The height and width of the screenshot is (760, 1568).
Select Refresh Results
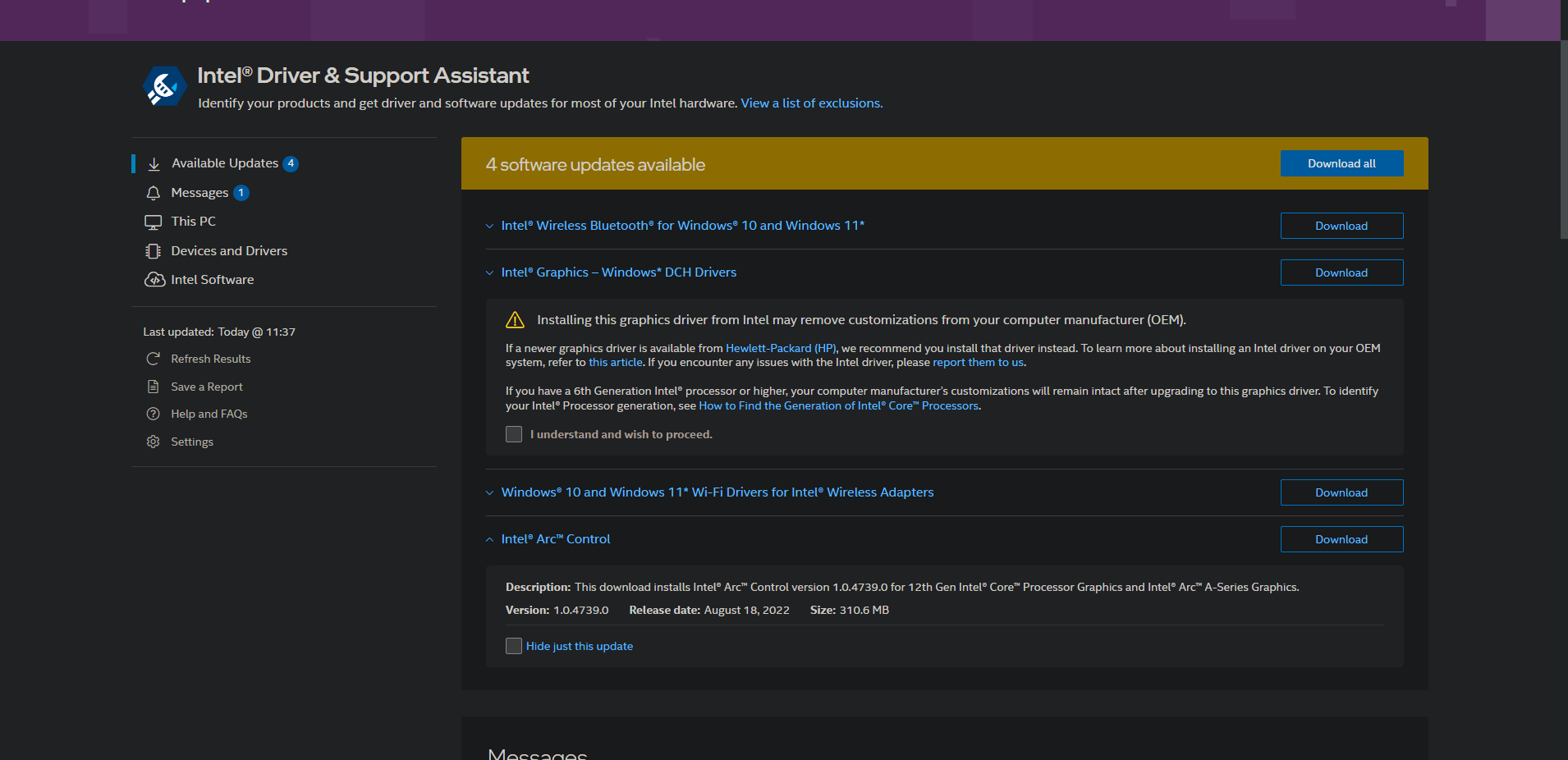tap(211, 359)
